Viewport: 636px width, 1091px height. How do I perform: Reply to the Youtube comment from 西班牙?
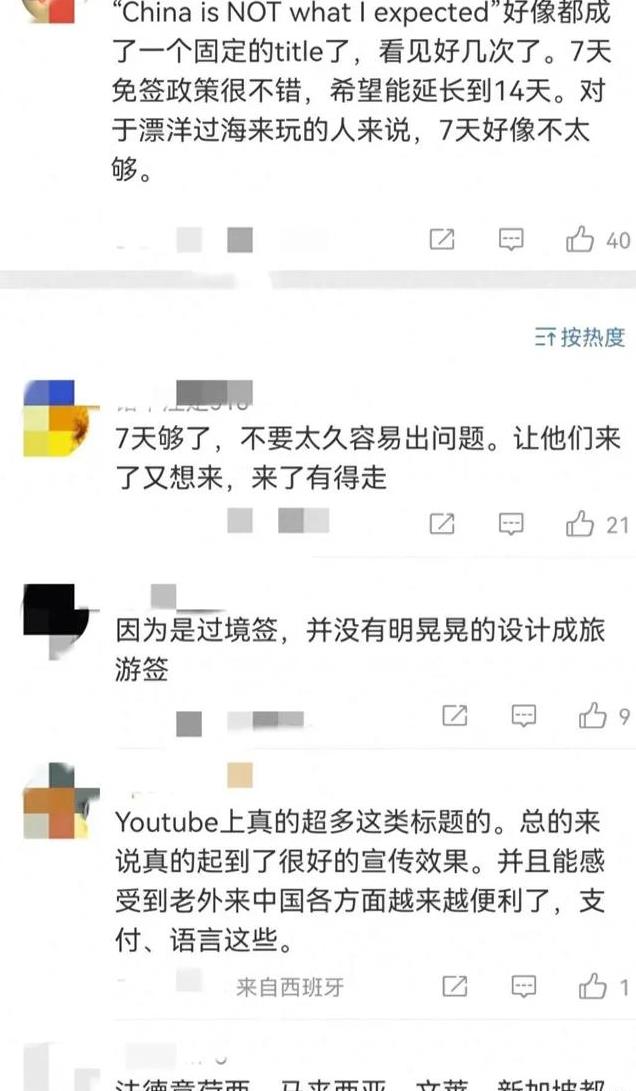[524, 986]
